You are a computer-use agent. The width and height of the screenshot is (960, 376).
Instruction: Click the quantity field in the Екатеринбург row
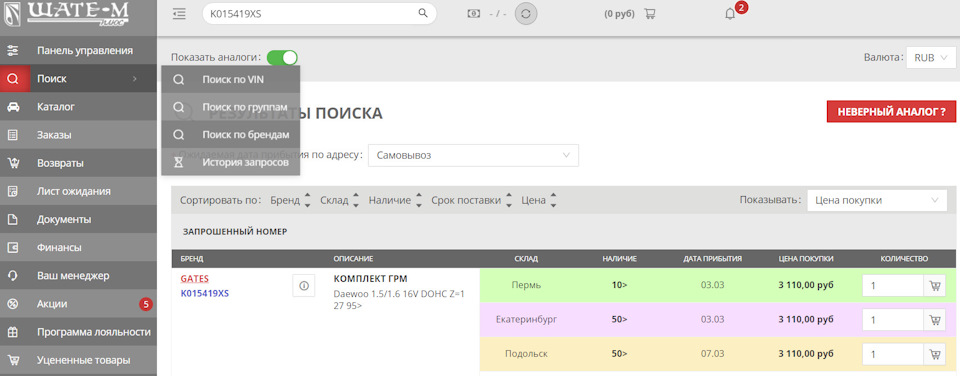(x=893, y=320)
